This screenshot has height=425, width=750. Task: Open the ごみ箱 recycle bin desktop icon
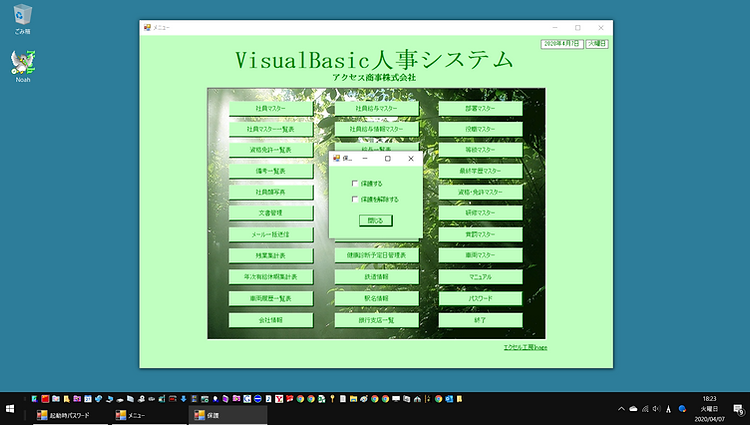pos(22,19)
